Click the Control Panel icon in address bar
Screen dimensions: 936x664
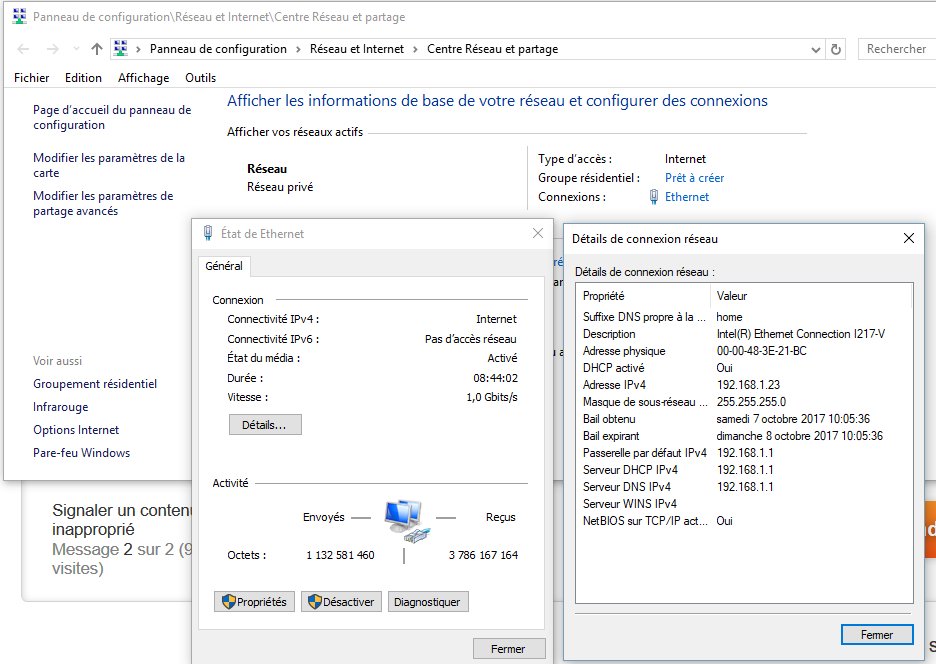pos(122,49)
